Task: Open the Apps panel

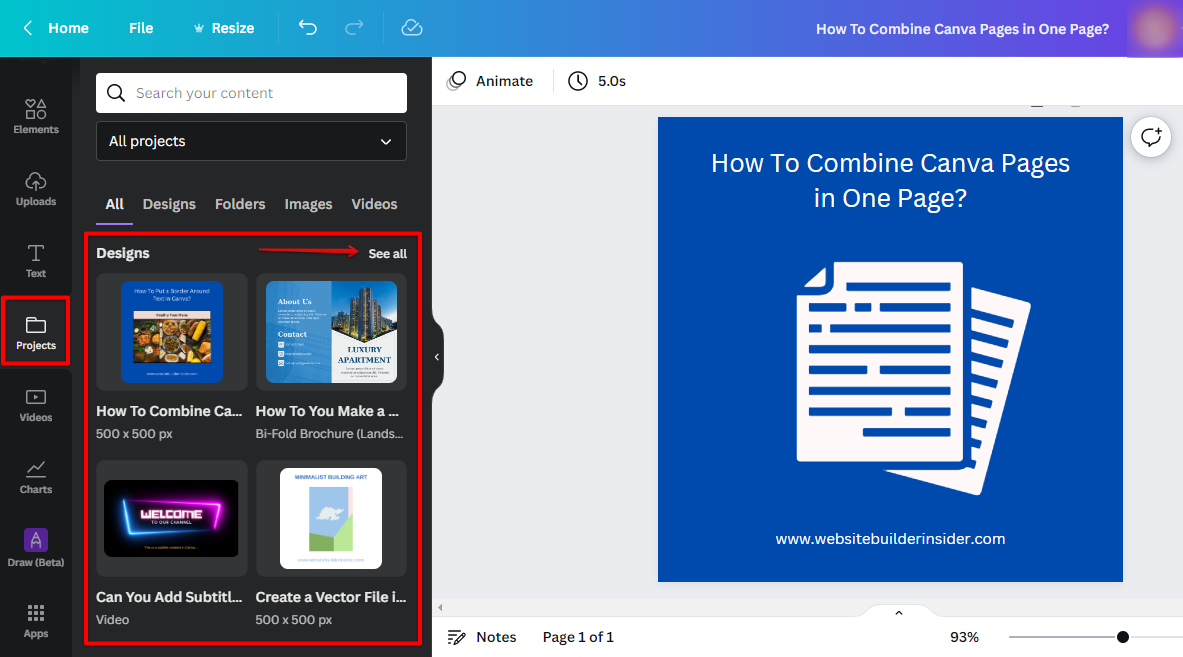Action: (36, 620)
